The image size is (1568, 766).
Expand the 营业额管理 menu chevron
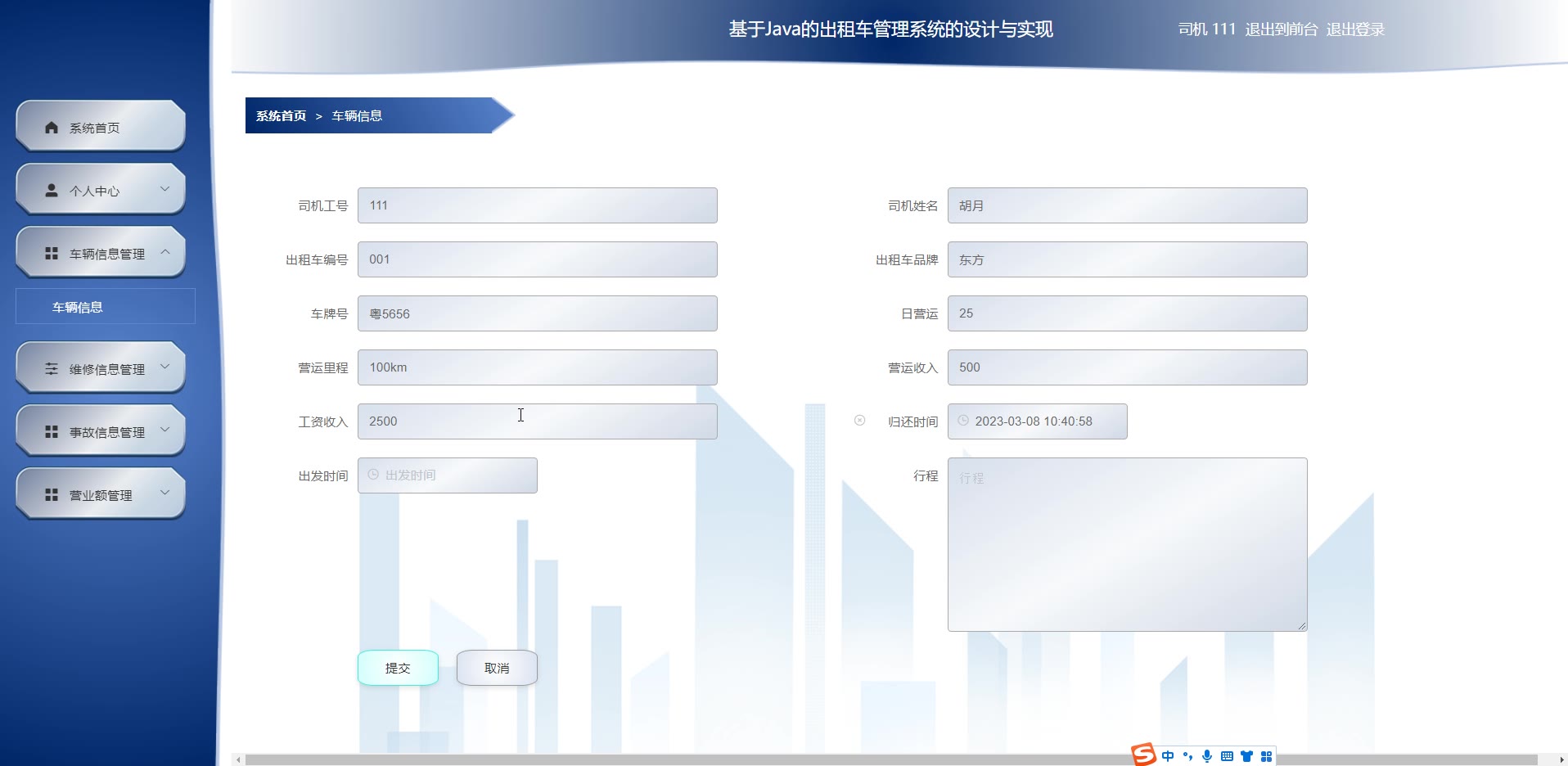(x=165, y=493)
